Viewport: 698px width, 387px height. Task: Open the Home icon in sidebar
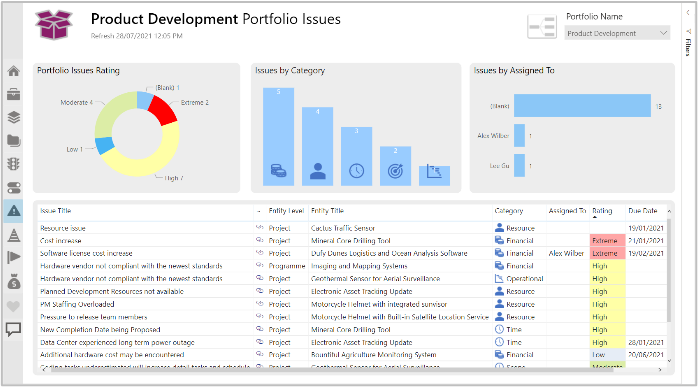pos(13,71)
